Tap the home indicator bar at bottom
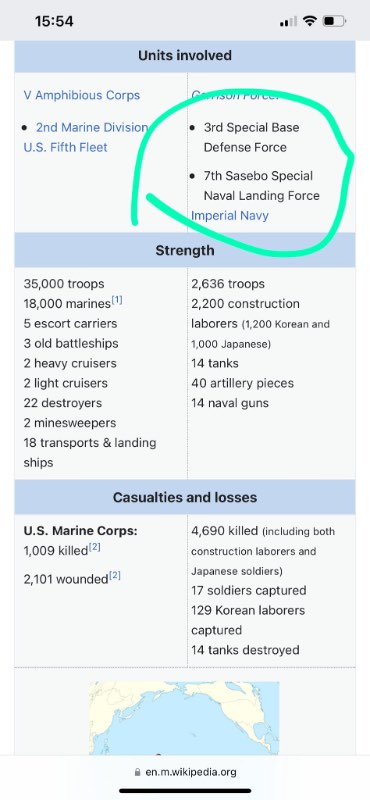Image resolution: width=370 pixels, height=800 pixels. (185, 791)
